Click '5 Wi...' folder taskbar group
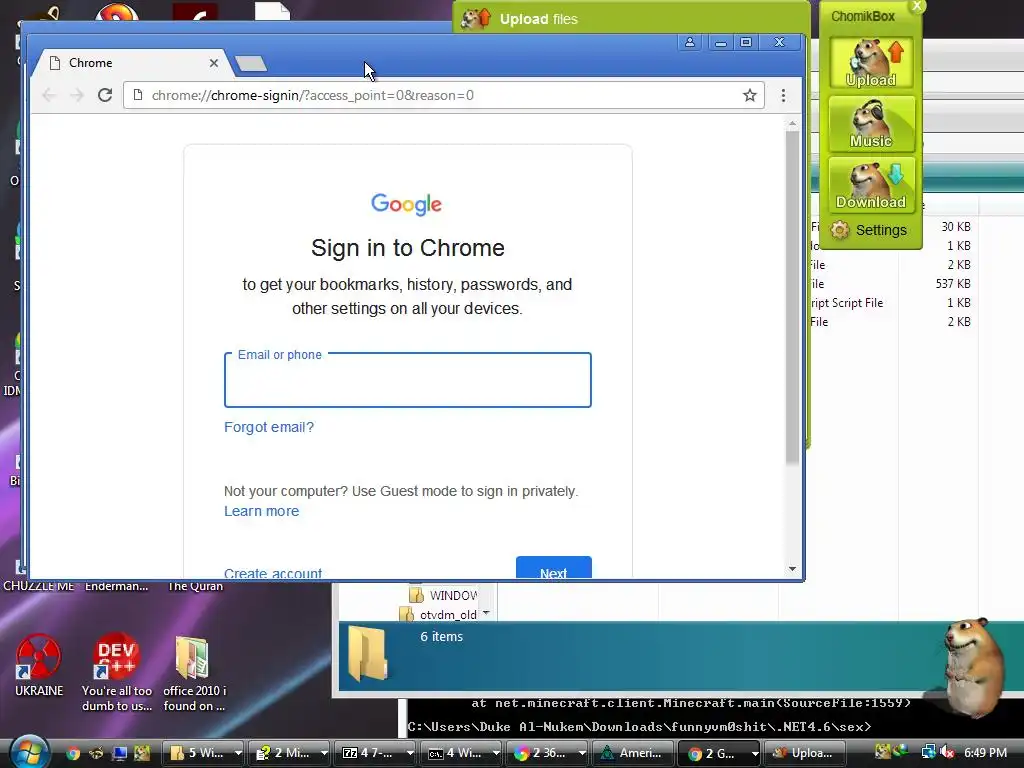This screenshot has height=768, width=1024. pos(198,753)
